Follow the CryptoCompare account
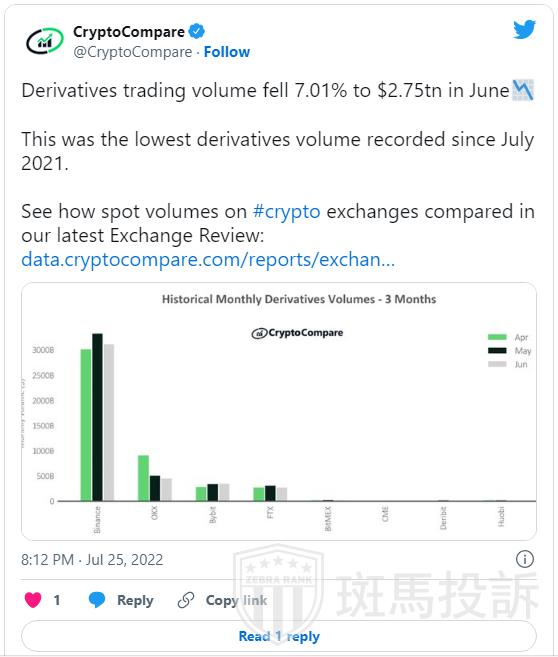Screen dimensions: 558x657 (227, 52)
